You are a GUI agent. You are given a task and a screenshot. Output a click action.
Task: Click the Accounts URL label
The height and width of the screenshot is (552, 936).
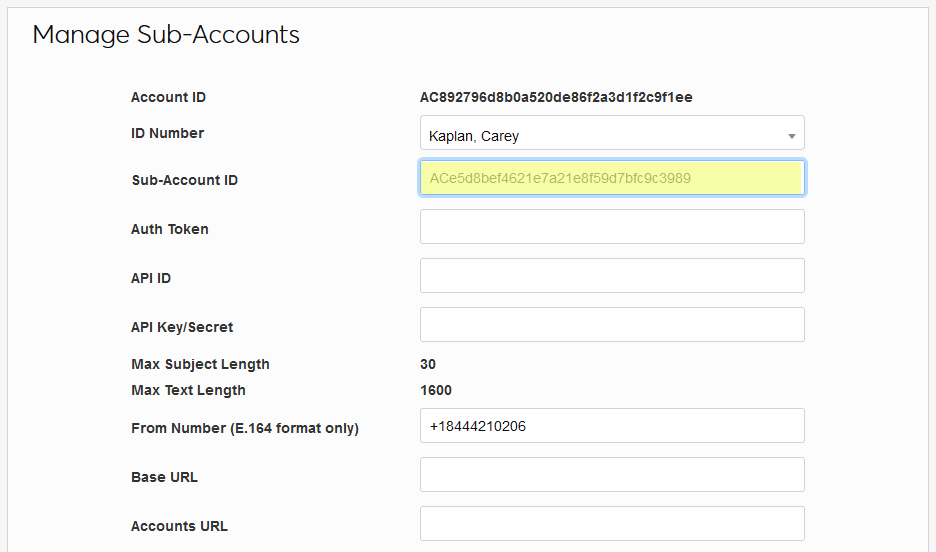point(179,526)
